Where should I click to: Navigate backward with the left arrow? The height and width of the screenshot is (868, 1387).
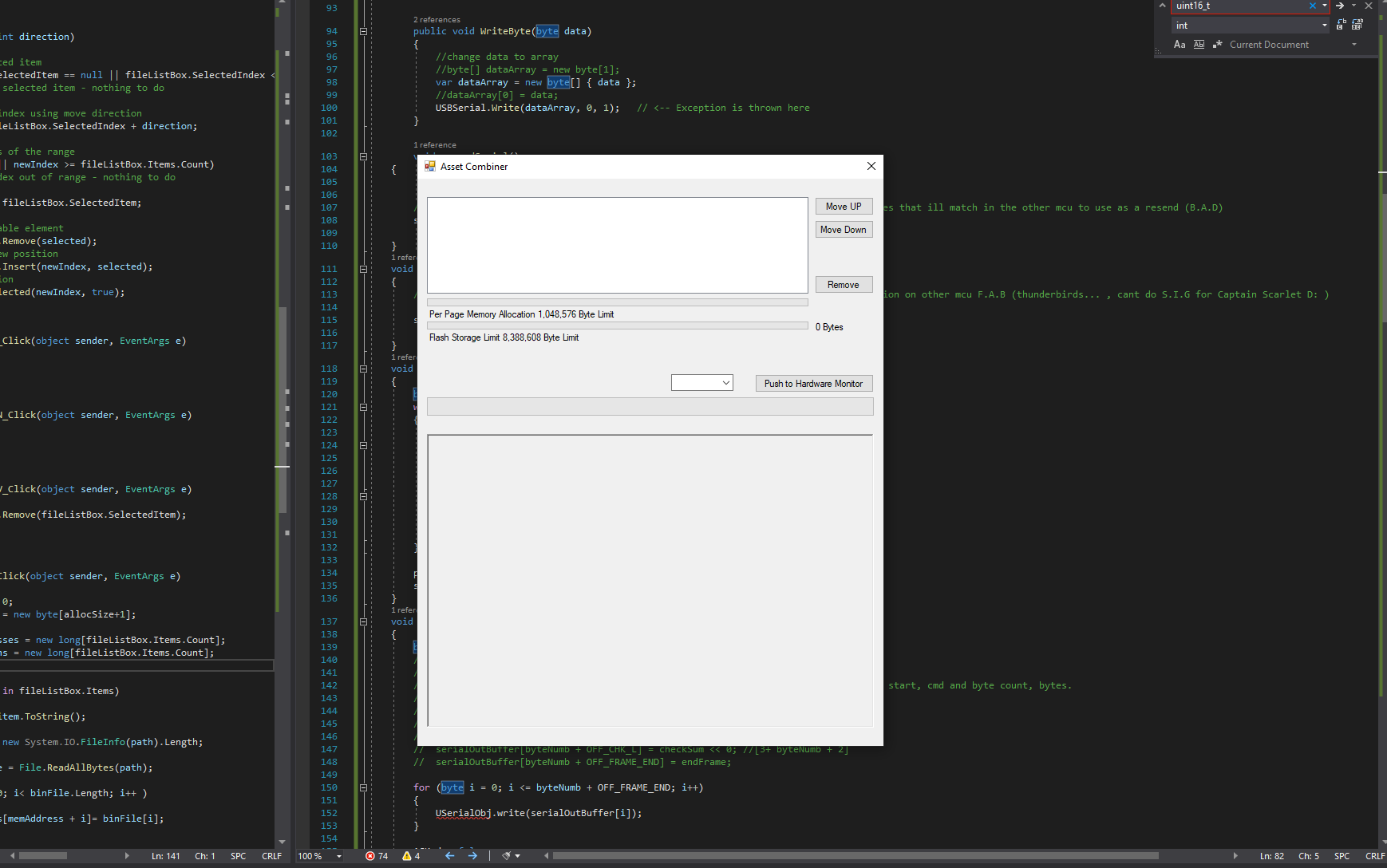tap(449, 856)
